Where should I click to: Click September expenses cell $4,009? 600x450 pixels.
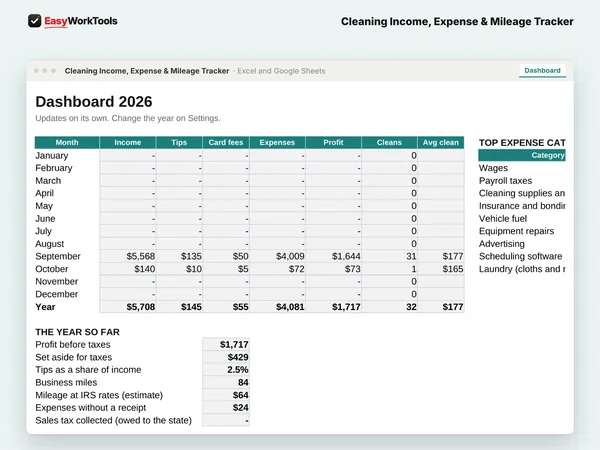(277, 256)
